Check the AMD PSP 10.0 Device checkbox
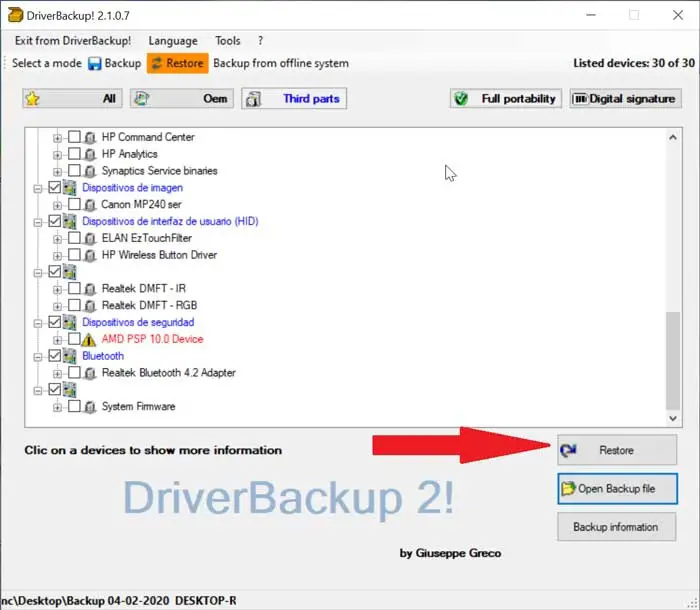 [x=74, y=338]
